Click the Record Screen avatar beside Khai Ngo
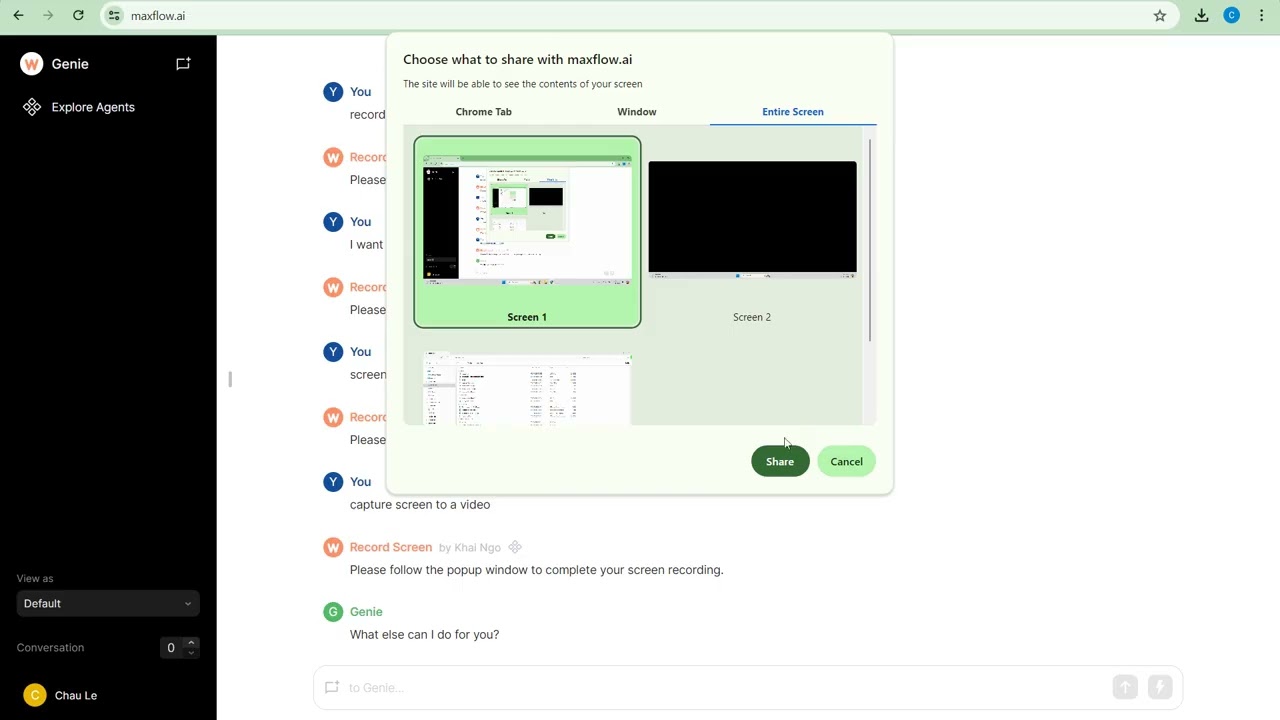The image size is (1280, 720). click(333, 547)
